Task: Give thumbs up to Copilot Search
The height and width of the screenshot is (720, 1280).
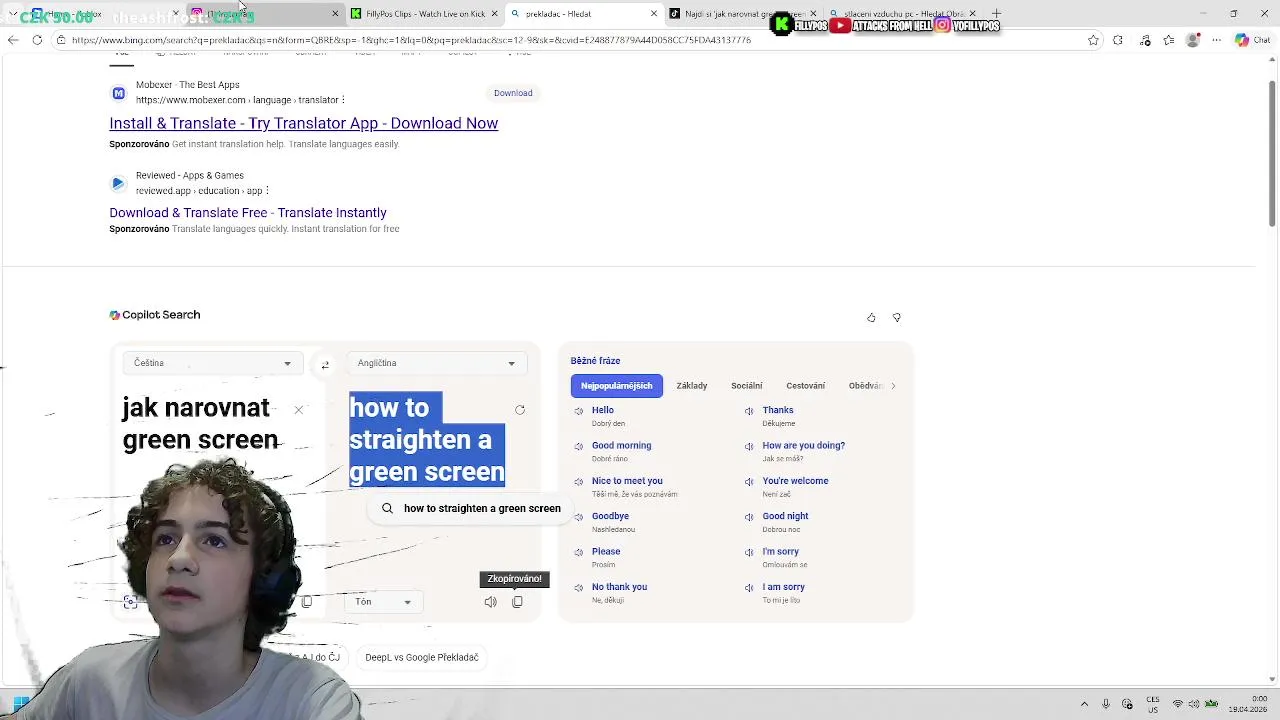Action: (x=871, y=318)
